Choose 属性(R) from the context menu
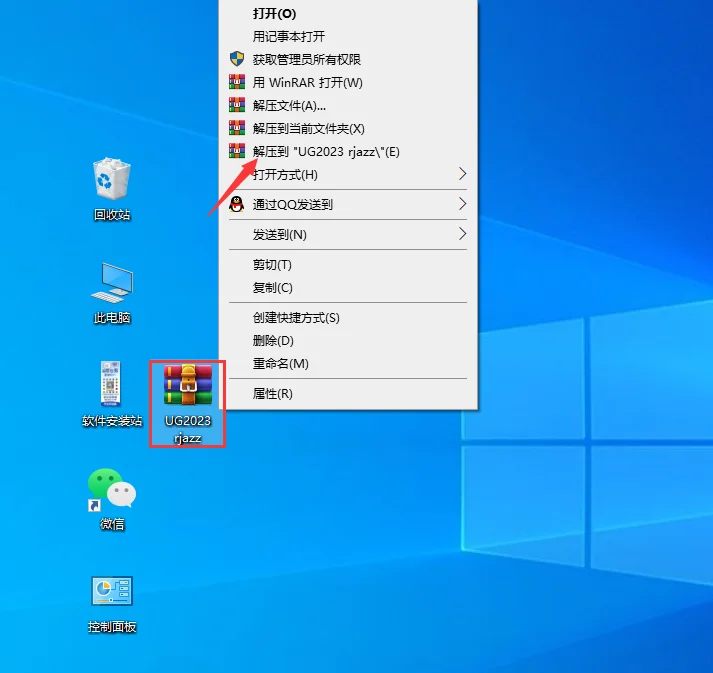This screenshot has width=713, height=673. (348, 393)
